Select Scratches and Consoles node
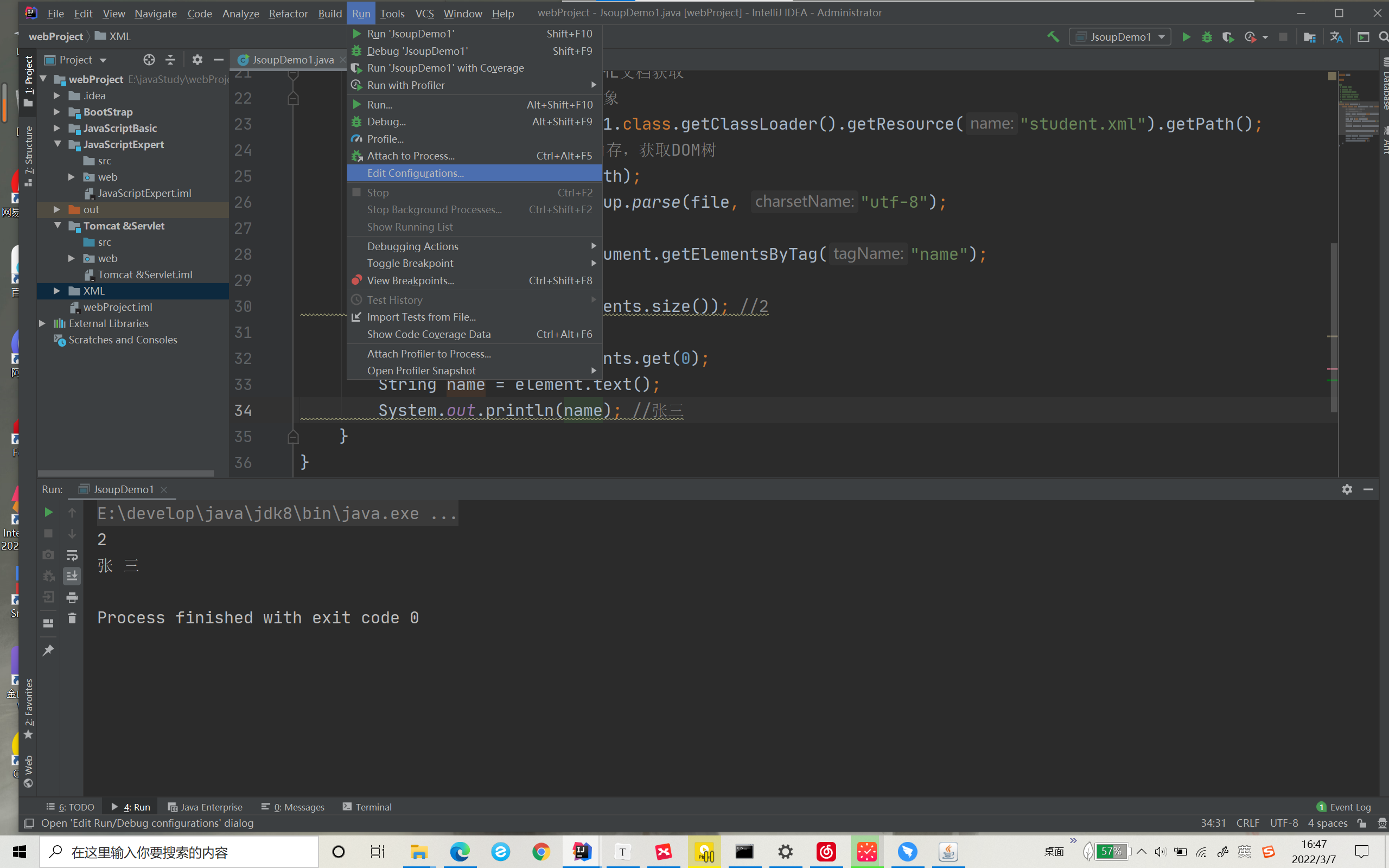 [x=123, y=340]
